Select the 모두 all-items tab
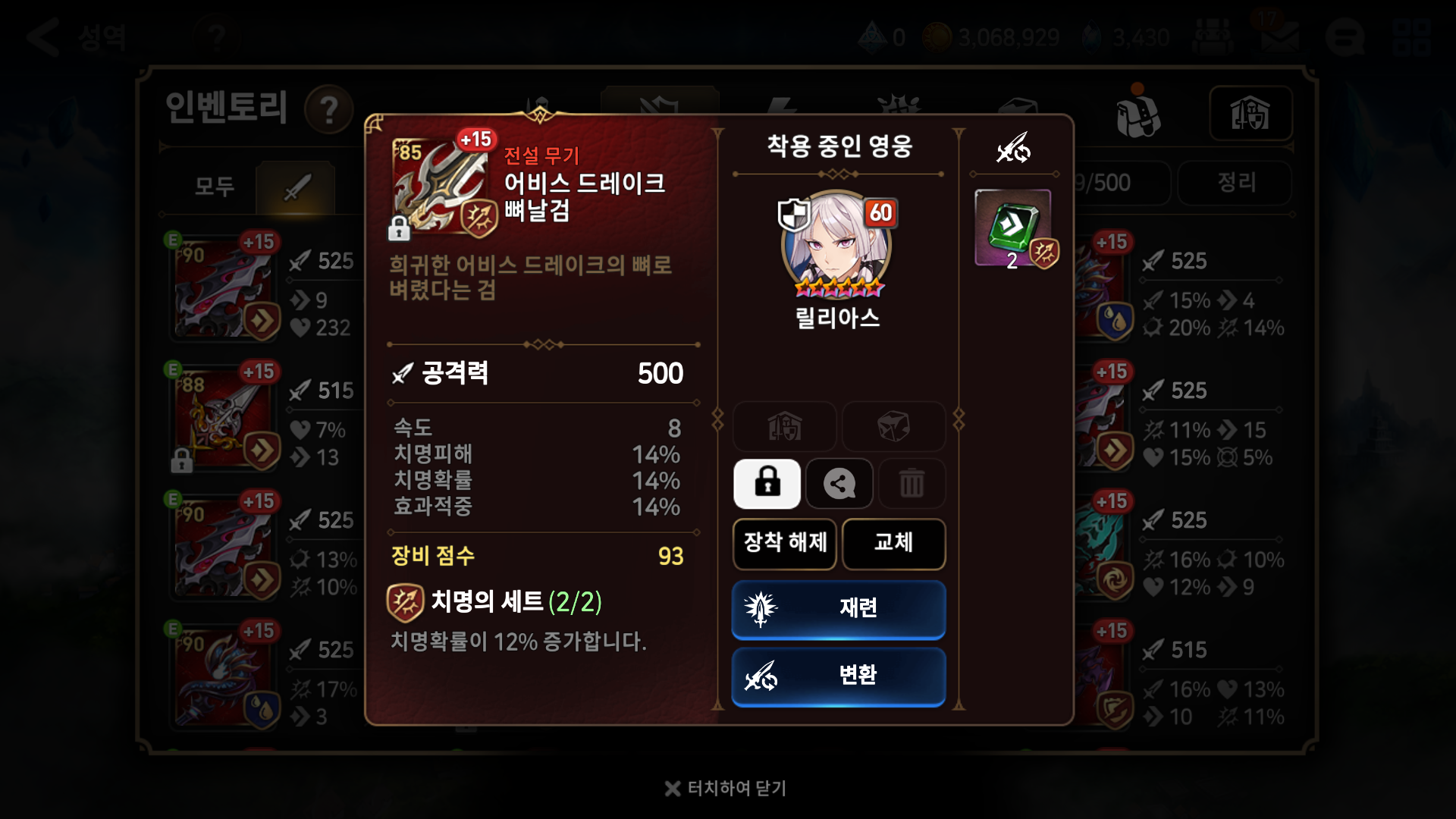Screen dimensions: 1456x819 [x=215, y=187]
